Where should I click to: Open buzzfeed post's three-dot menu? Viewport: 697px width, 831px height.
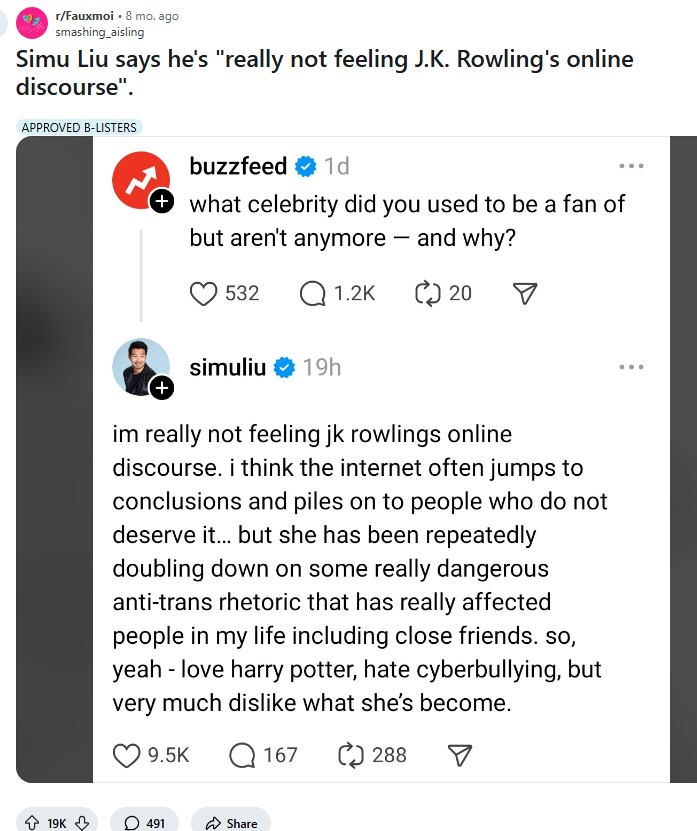tap(631, 166)
